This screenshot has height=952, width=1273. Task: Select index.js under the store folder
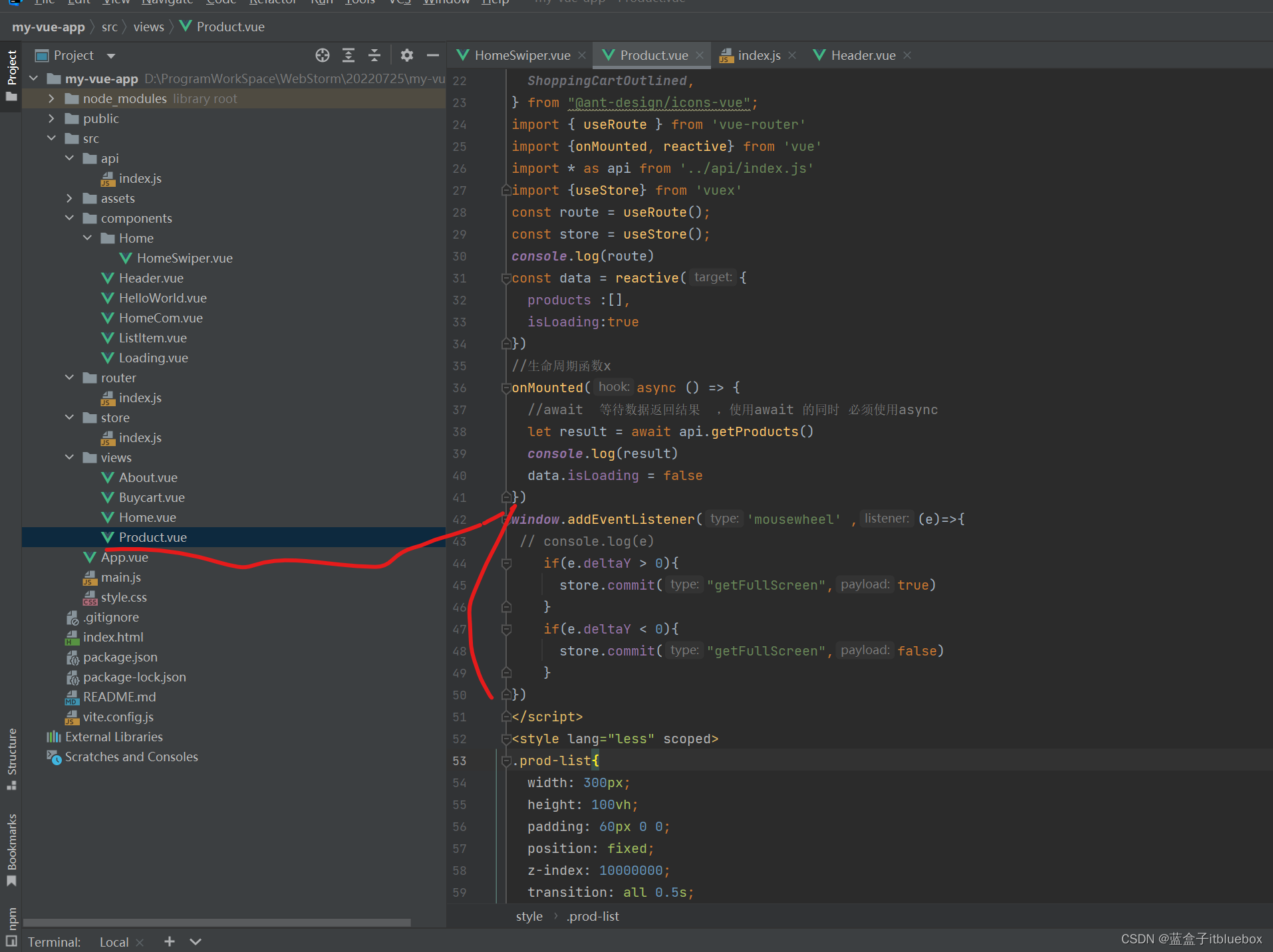[140, 437]
